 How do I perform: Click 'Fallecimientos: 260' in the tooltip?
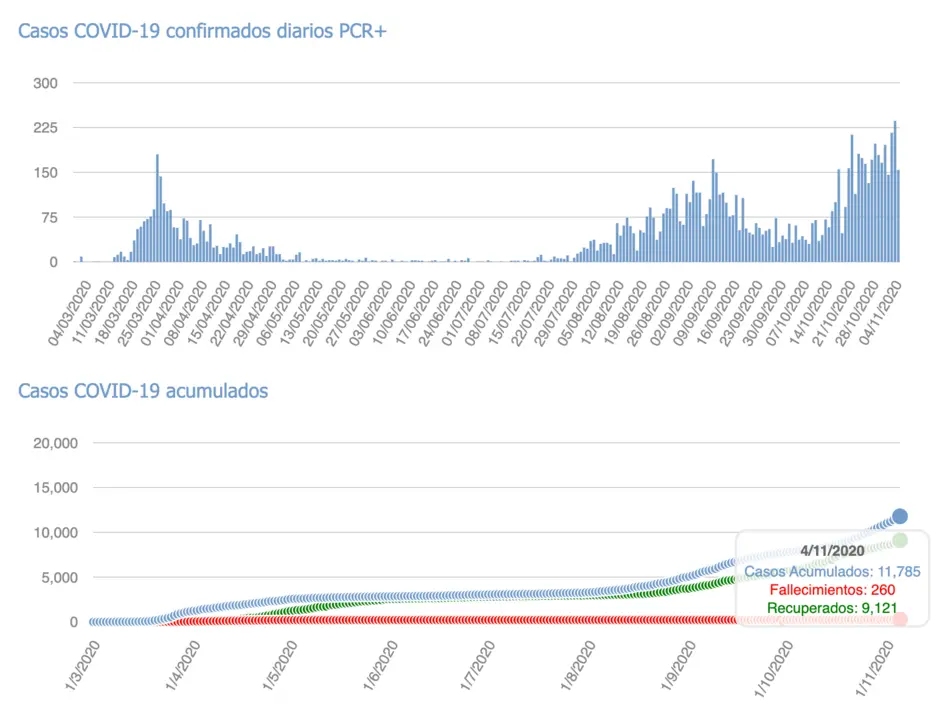(x=829, y=590)
